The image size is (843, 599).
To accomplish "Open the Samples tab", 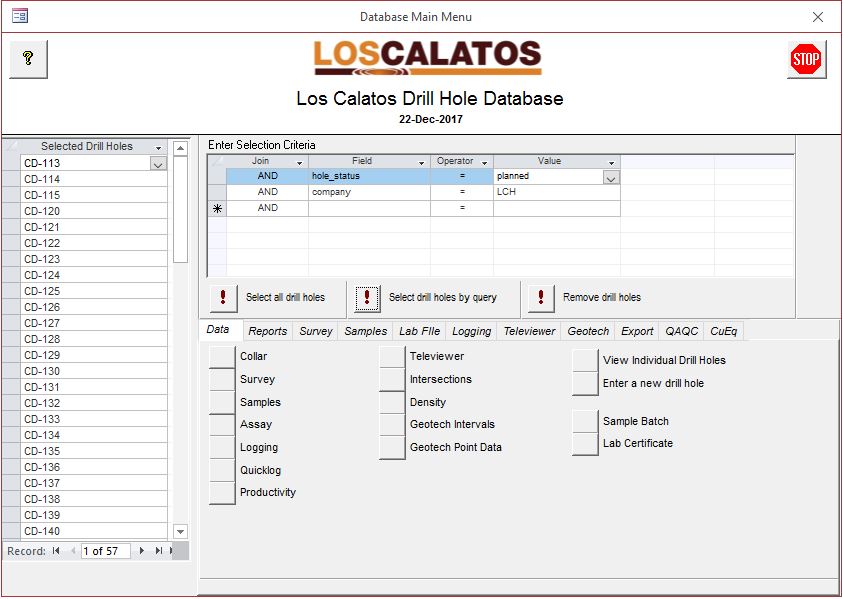I will tap(366, 331).
